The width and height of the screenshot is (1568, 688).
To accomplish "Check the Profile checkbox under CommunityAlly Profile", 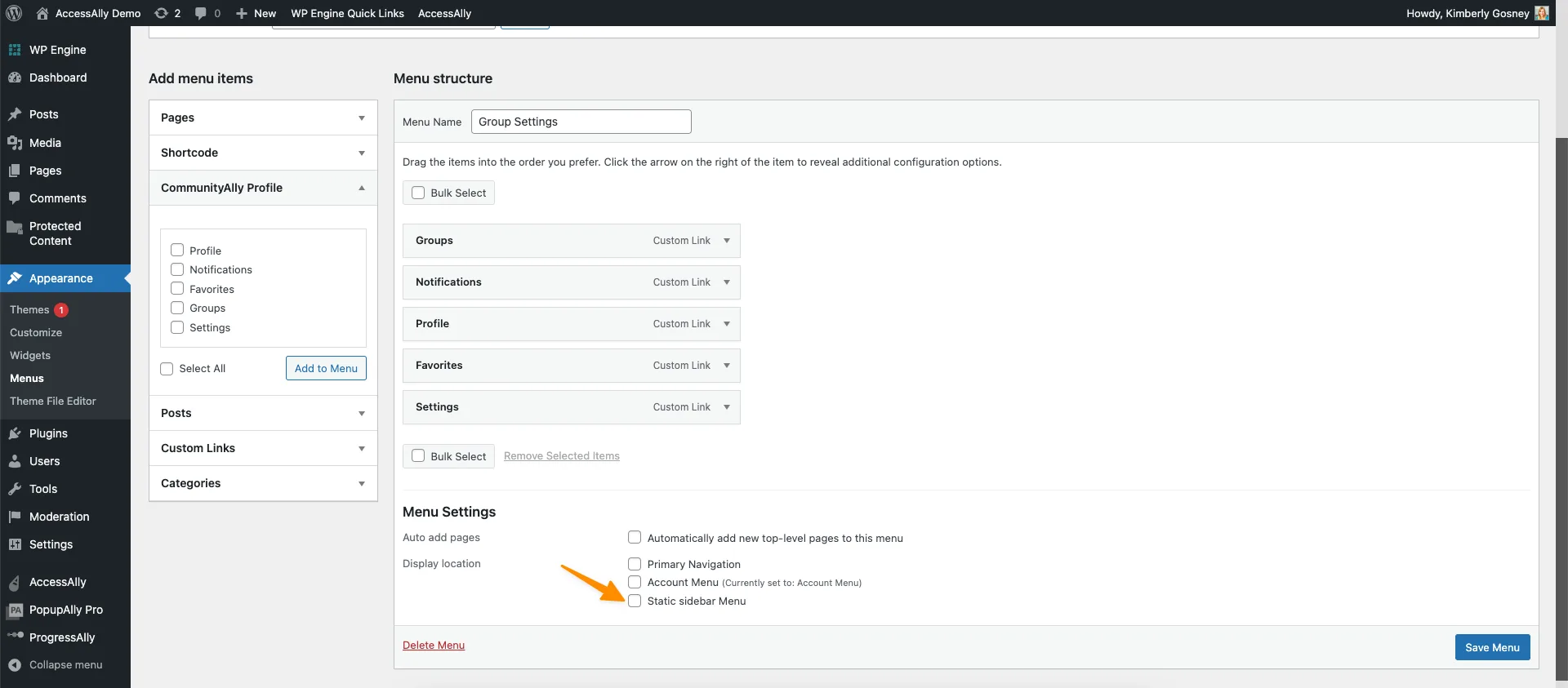I will click(x=177, y=250).
